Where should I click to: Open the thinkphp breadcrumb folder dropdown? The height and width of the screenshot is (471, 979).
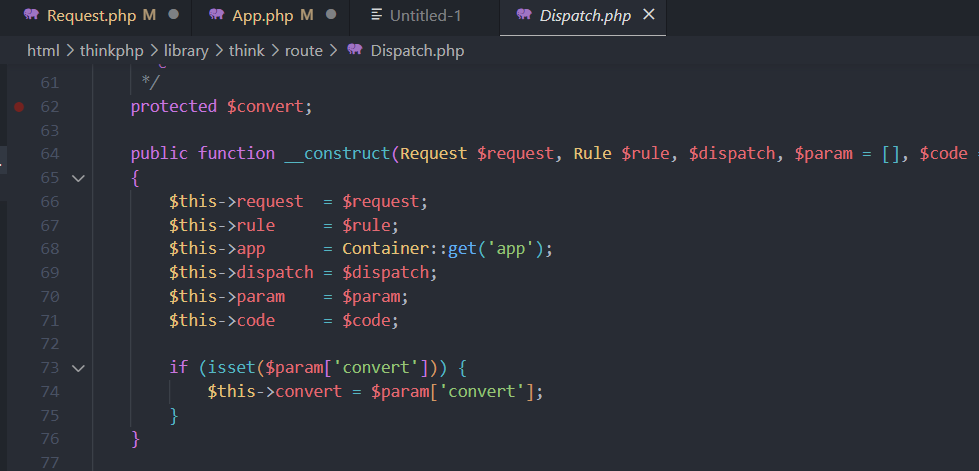click(x=112, y=50)
